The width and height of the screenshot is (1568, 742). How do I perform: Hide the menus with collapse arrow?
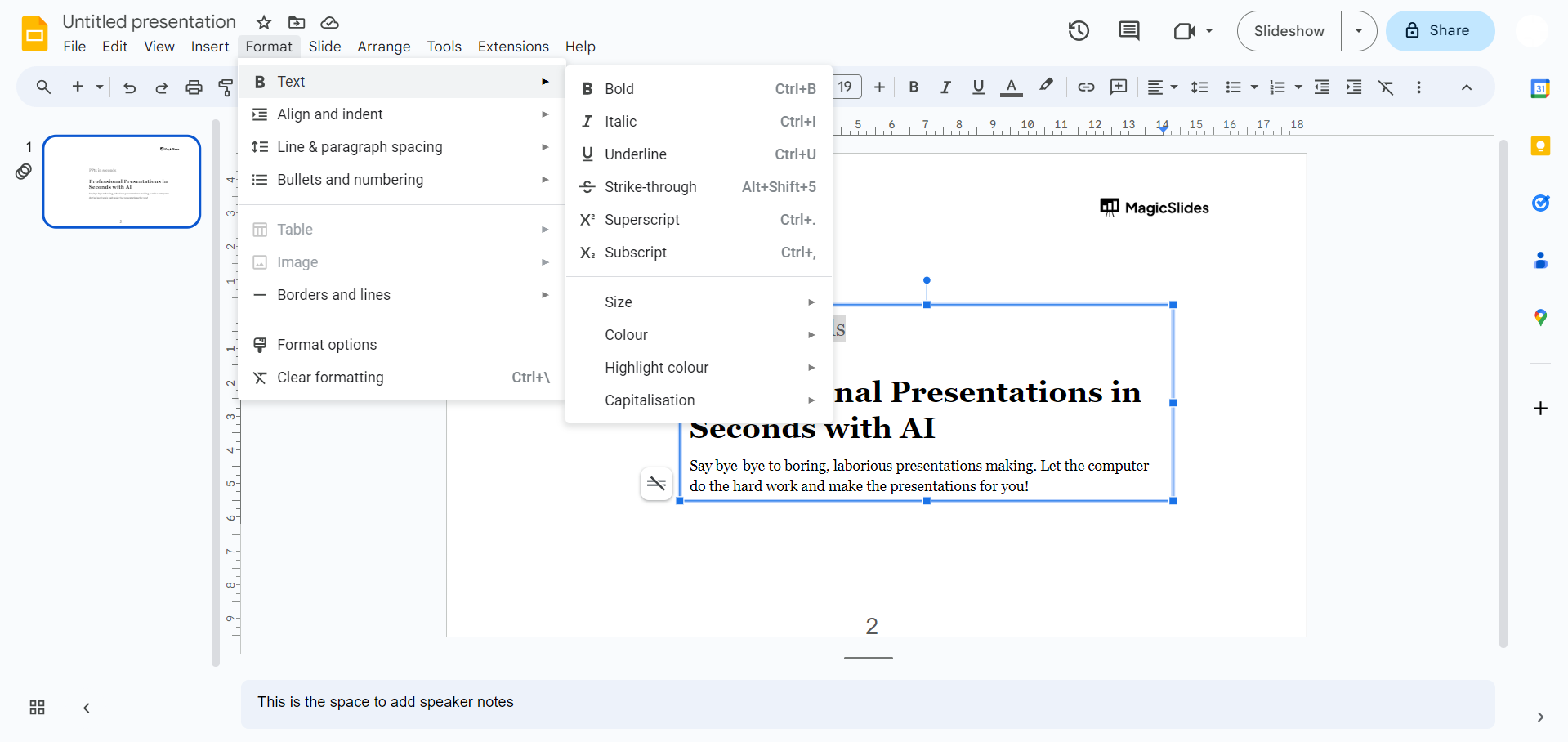pyautogui.click(x=1467, y=87)
